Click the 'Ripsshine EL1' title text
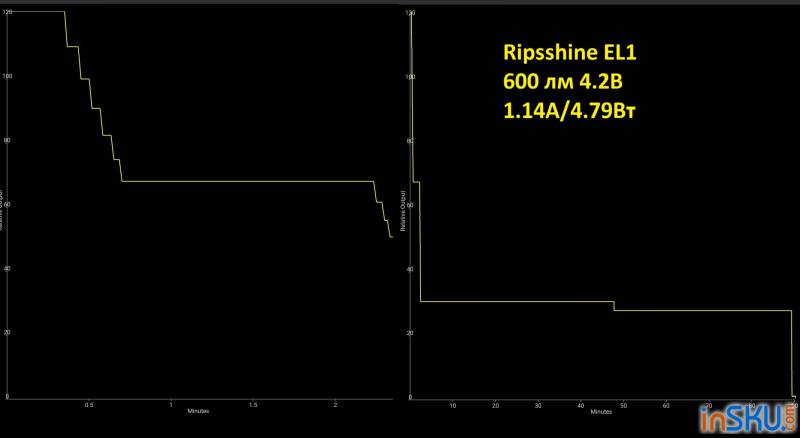Image resolution: width=800 pixels, height=438 pixels. click(x=570, y=53)
